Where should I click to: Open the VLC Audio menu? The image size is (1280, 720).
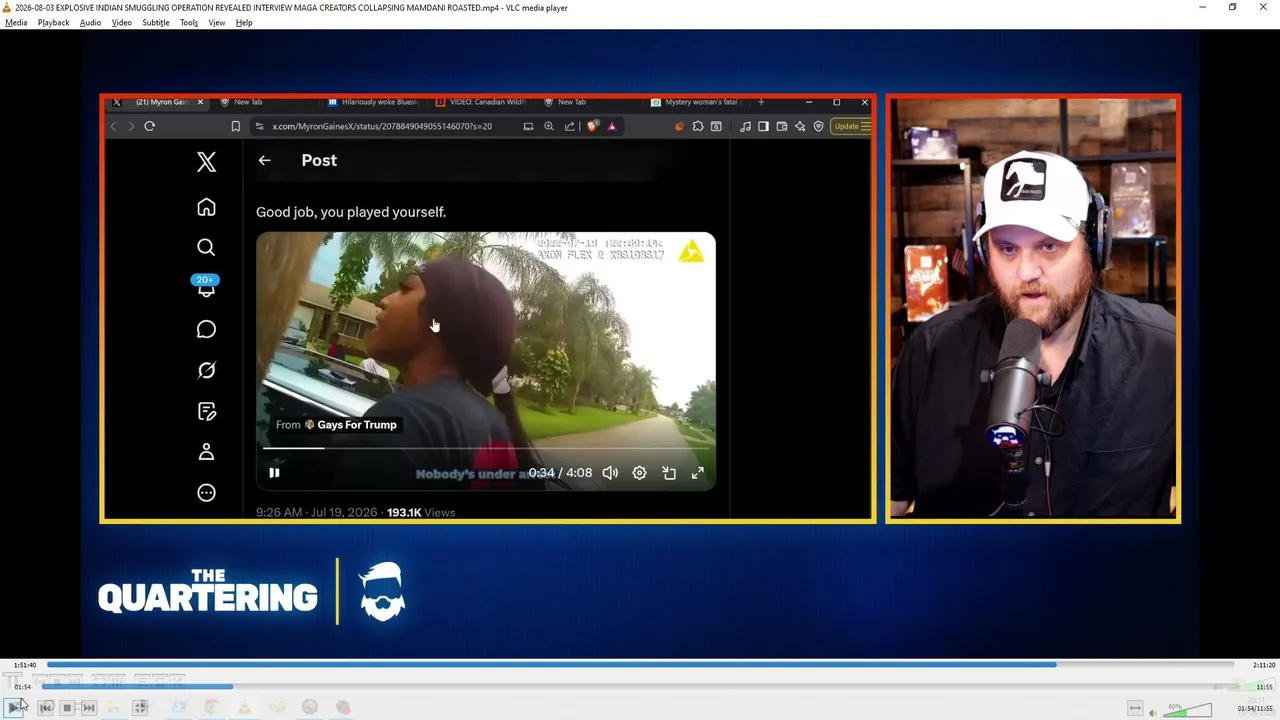[90, 22]
